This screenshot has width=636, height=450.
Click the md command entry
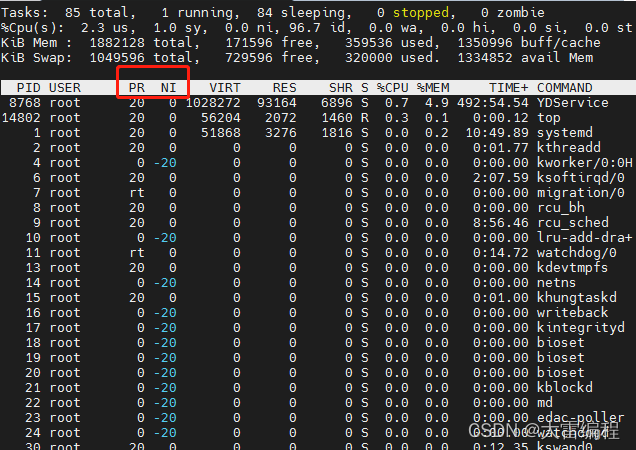[545, 403]
